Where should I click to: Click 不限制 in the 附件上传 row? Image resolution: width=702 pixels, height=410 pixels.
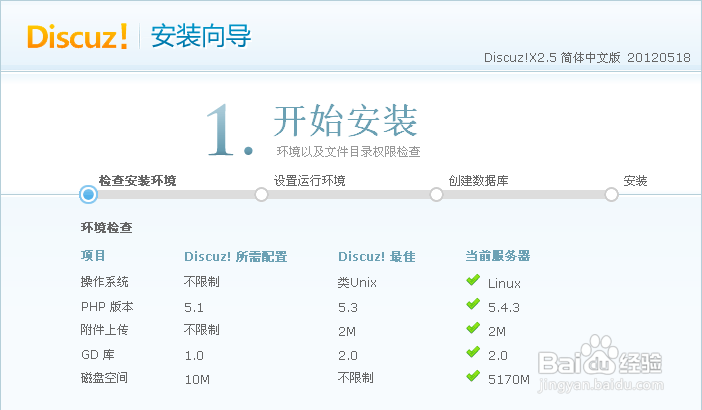click(201, 330)
